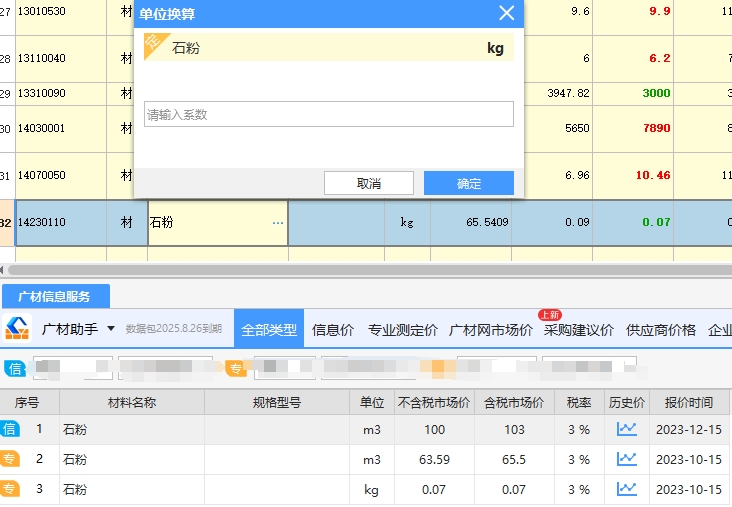Select code cell 13310090

pos(61,93)
